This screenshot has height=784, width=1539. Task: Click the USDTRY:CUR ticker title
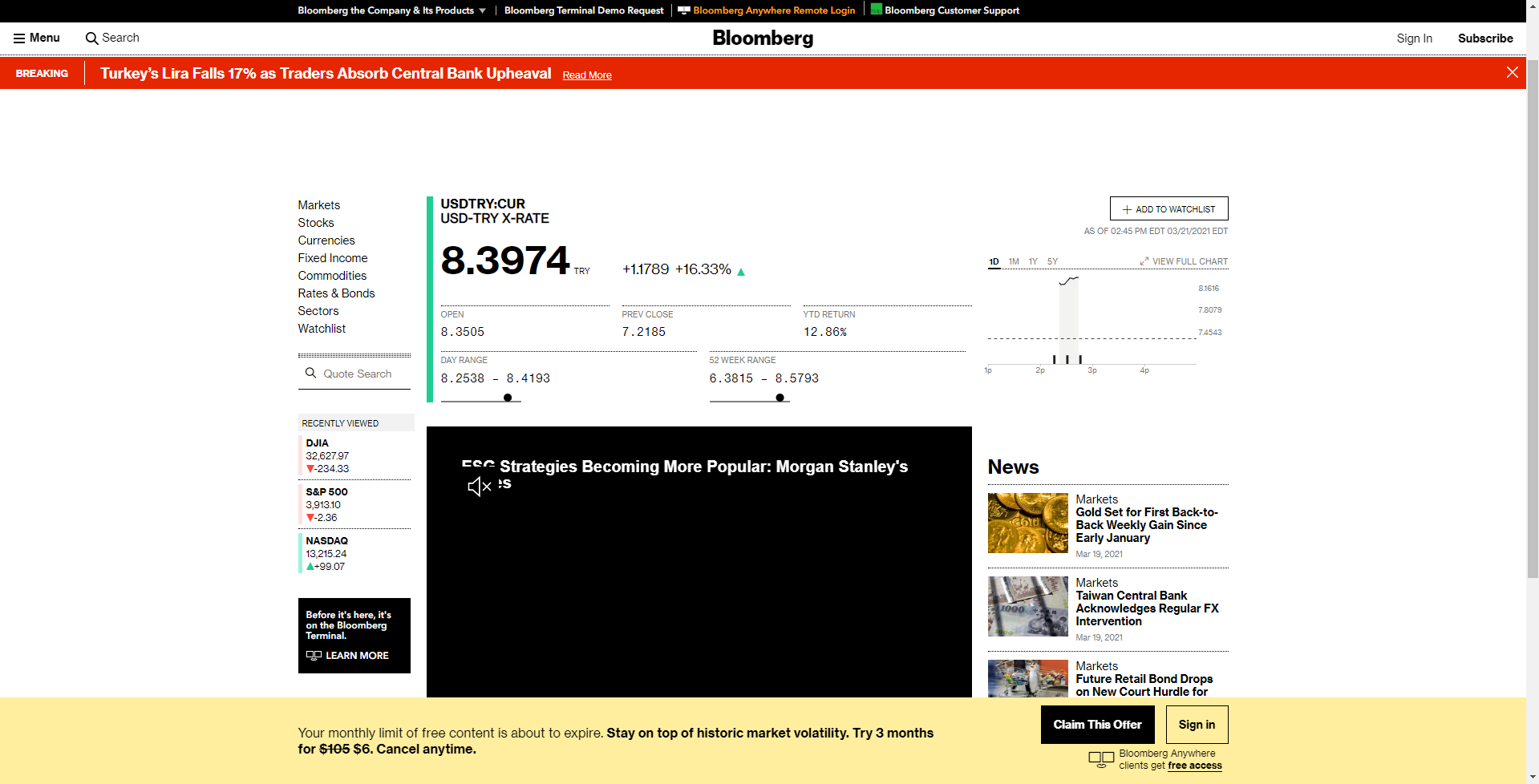click(483, 204)
